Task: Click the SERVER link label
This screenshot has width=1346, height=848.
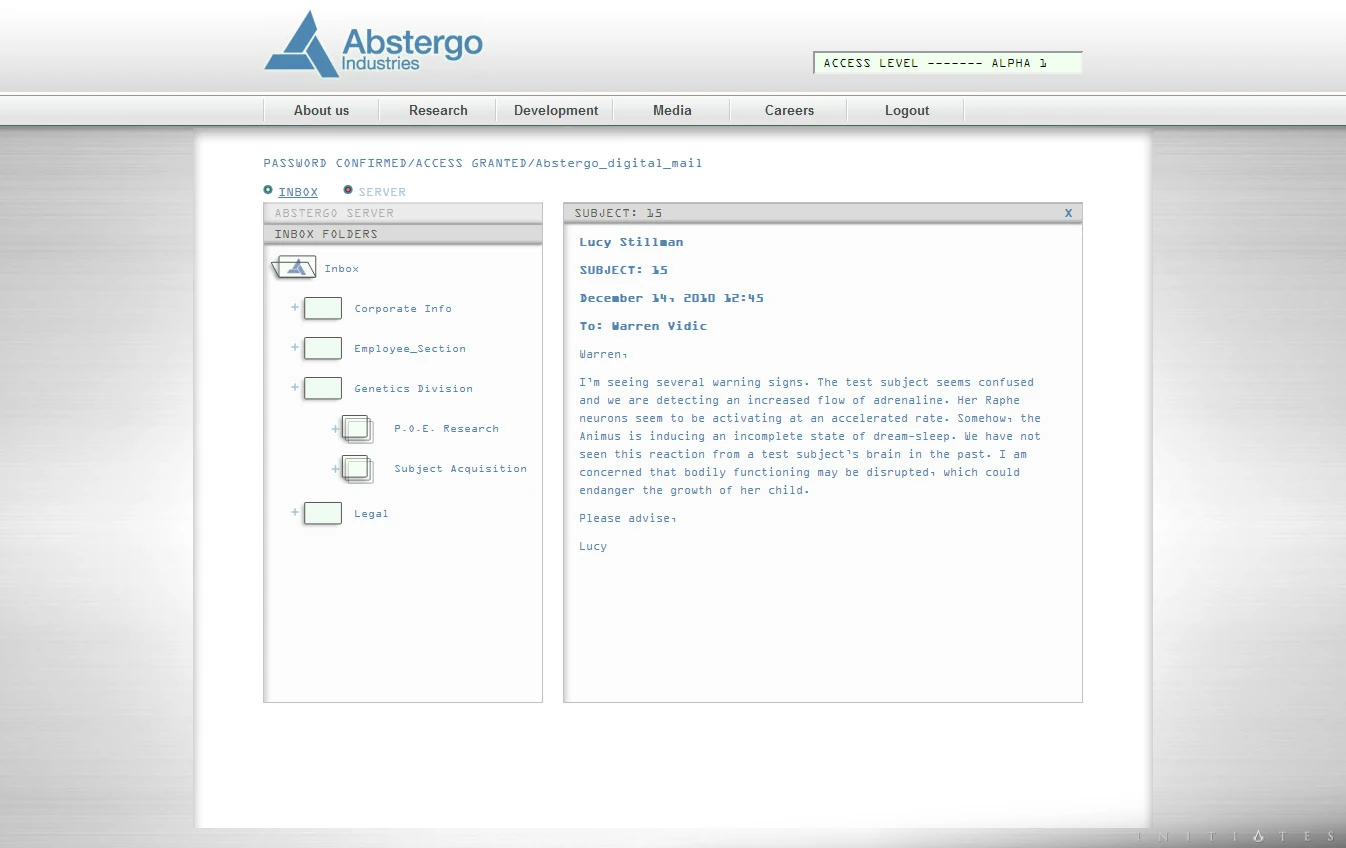Action: click(x=382, y=192)
